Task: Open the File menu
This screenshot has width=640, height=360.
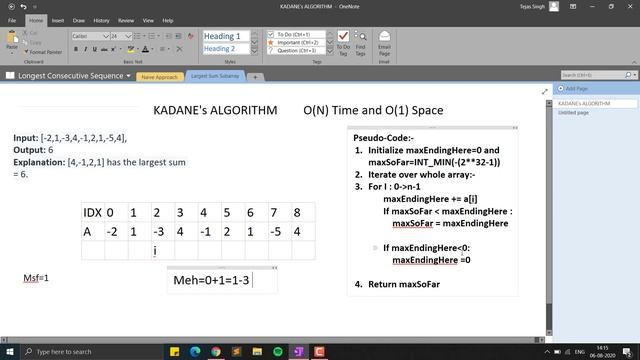Action: click(12, 20)
